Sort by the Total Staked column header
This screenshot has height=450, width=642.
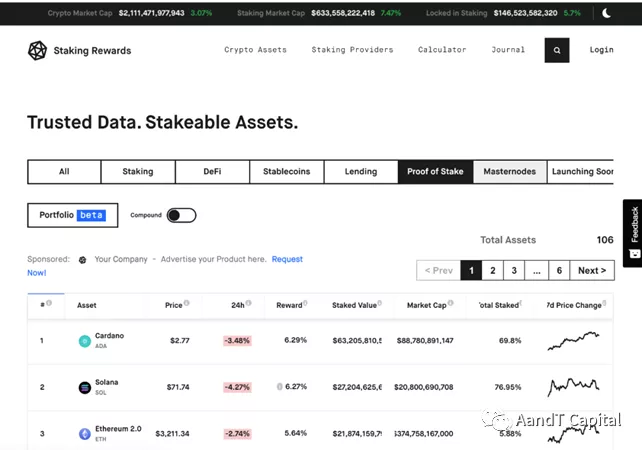499,305
